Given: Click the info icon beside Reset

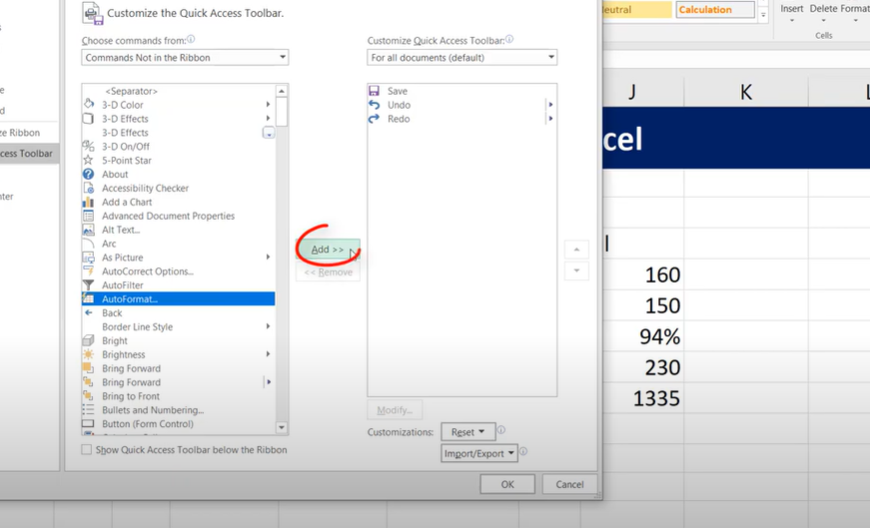Looking at the screenshot, I should point(501,430).
